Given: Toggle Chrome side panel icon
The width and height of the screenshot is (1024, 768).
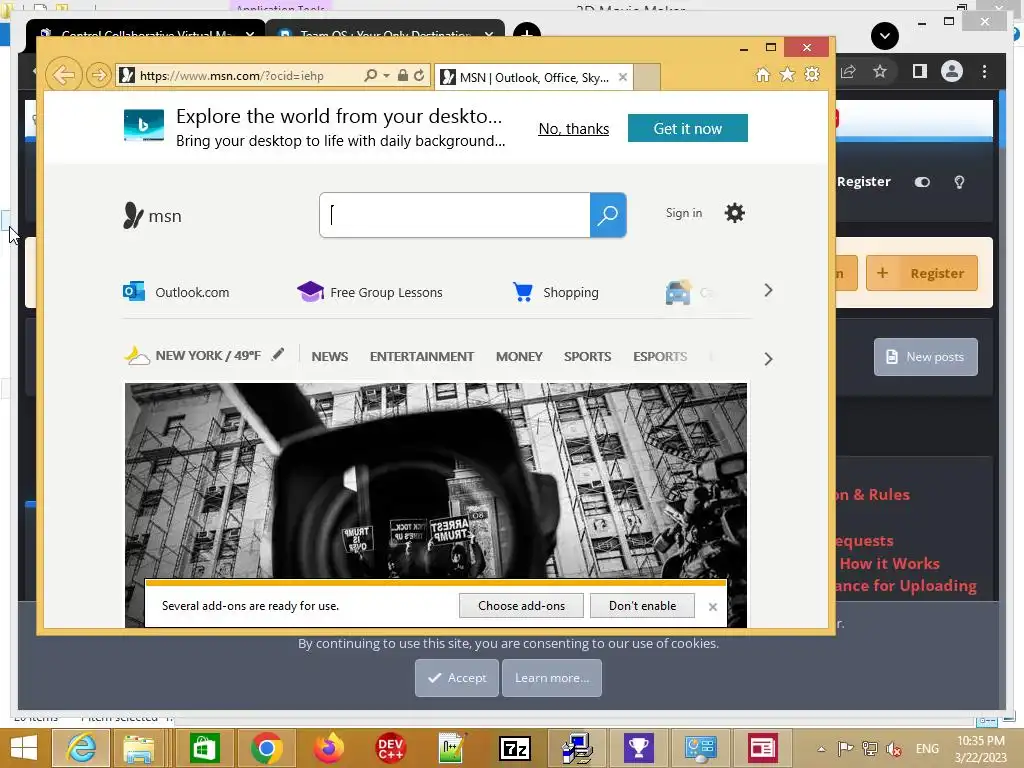Looking at the screenshot, I should [x=920, y=71].
